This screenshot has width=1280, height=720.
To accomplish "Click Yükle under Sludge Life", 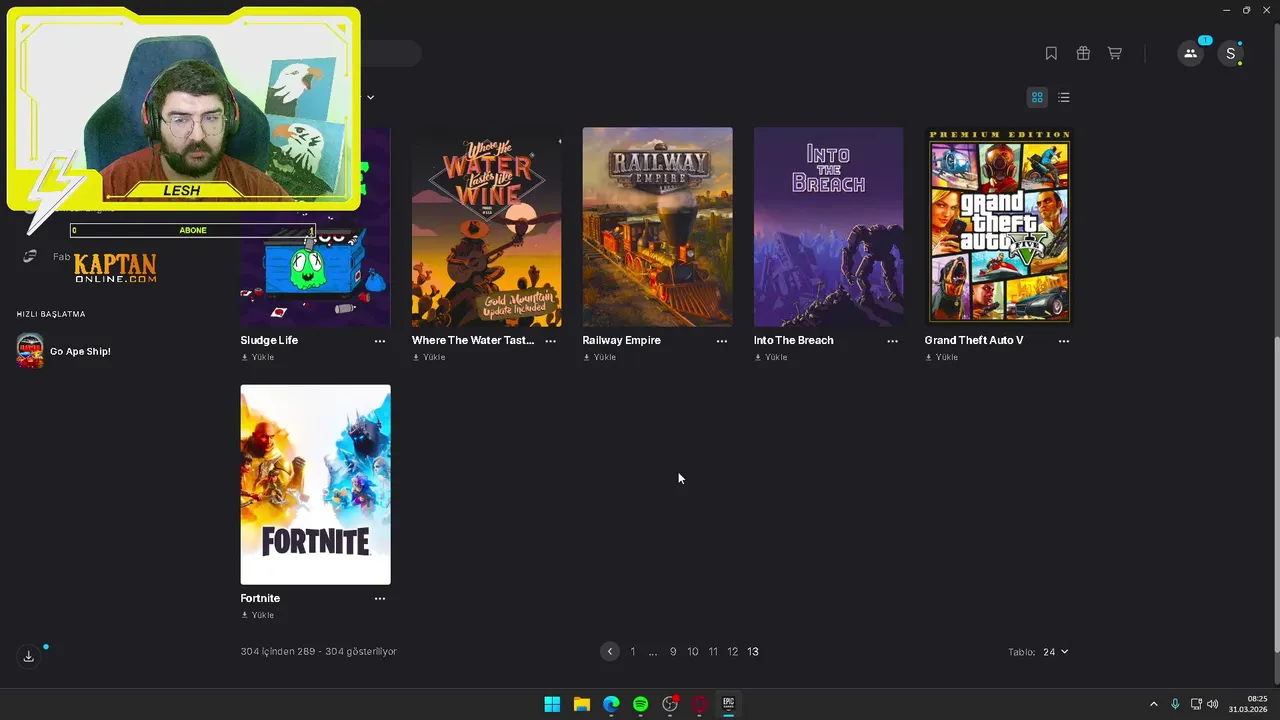I will click(x=258, y=357).
